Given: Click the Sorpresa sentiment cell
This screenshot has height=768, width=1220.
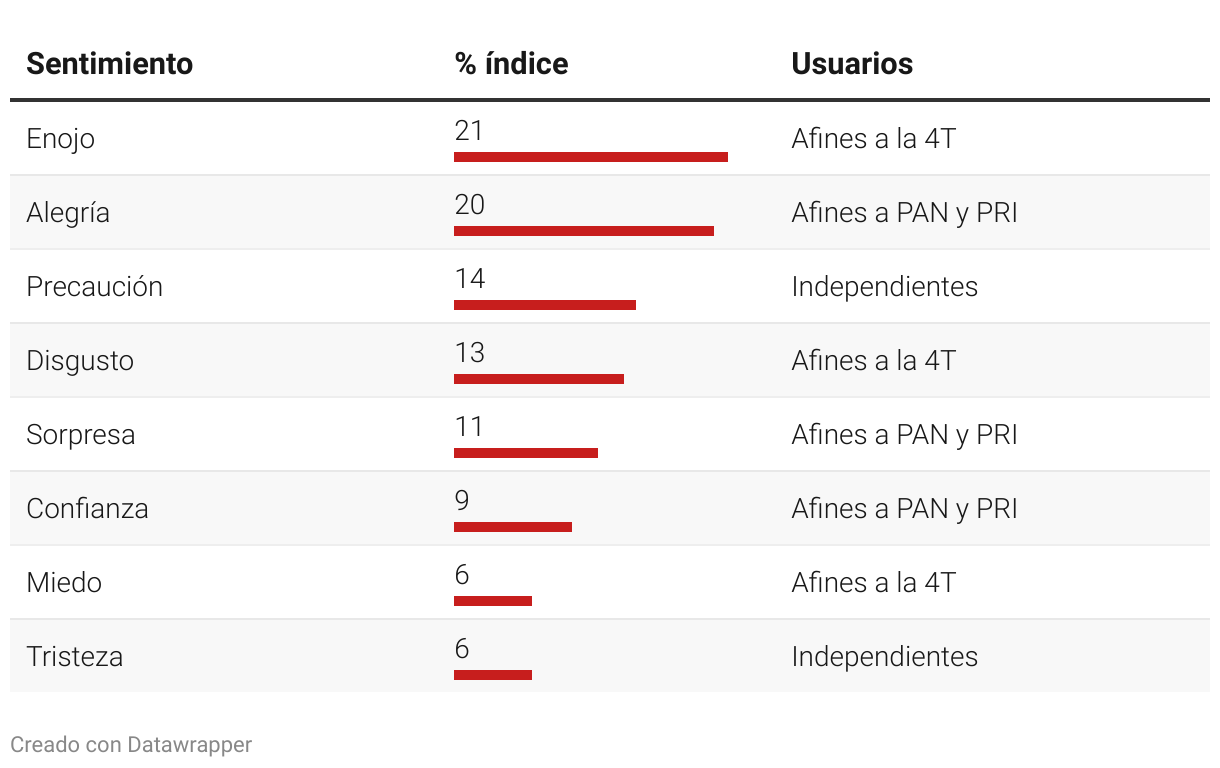Looking at the screenshot, I should pyautogui.click(x=80, y=434).
